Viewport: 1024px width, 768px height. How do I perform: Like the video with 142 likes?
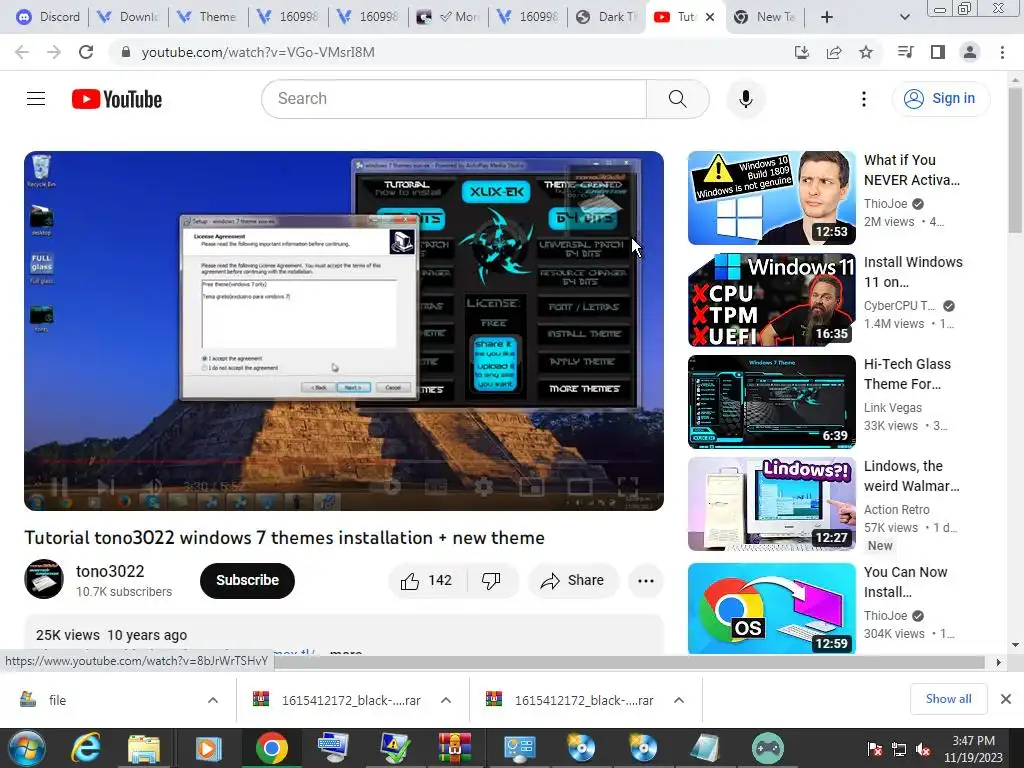[x=426, y=581]
